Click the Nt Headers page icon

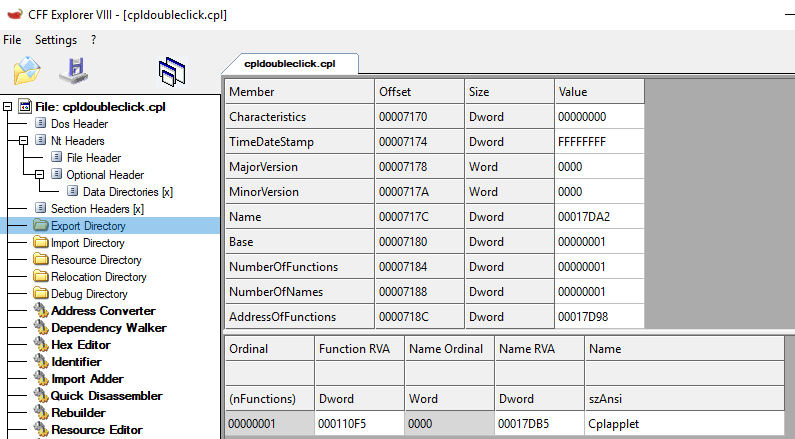[x=41, y=140]
